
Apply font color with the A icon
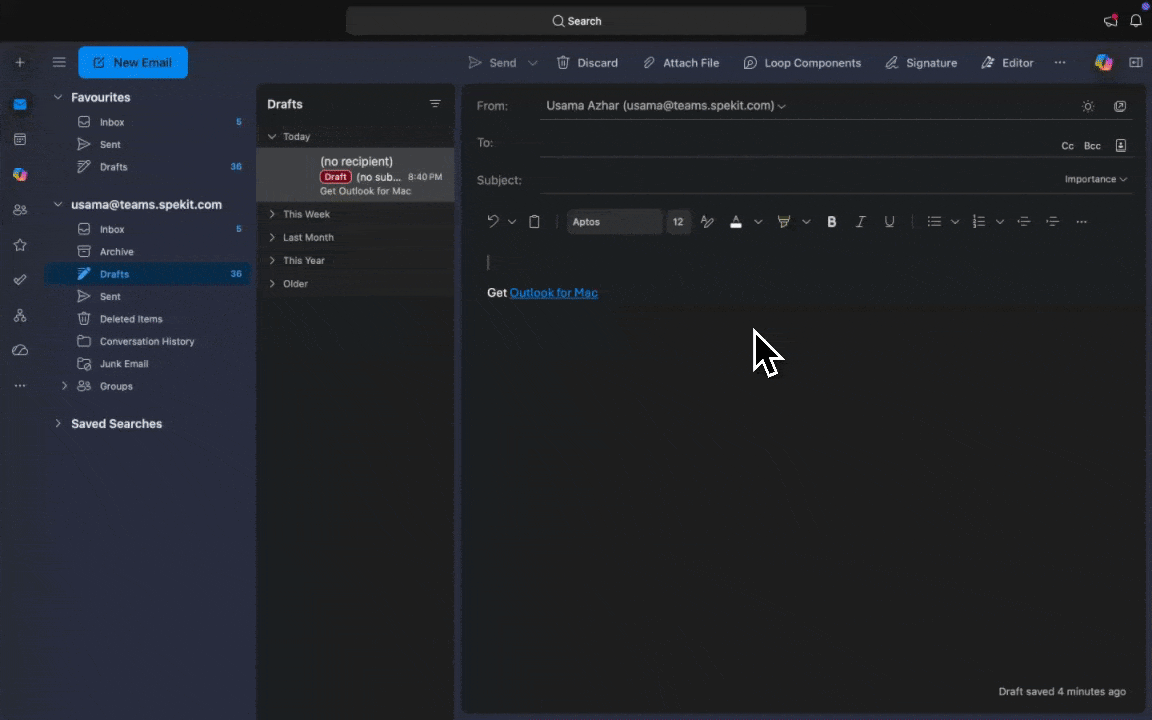pos(735,221)
